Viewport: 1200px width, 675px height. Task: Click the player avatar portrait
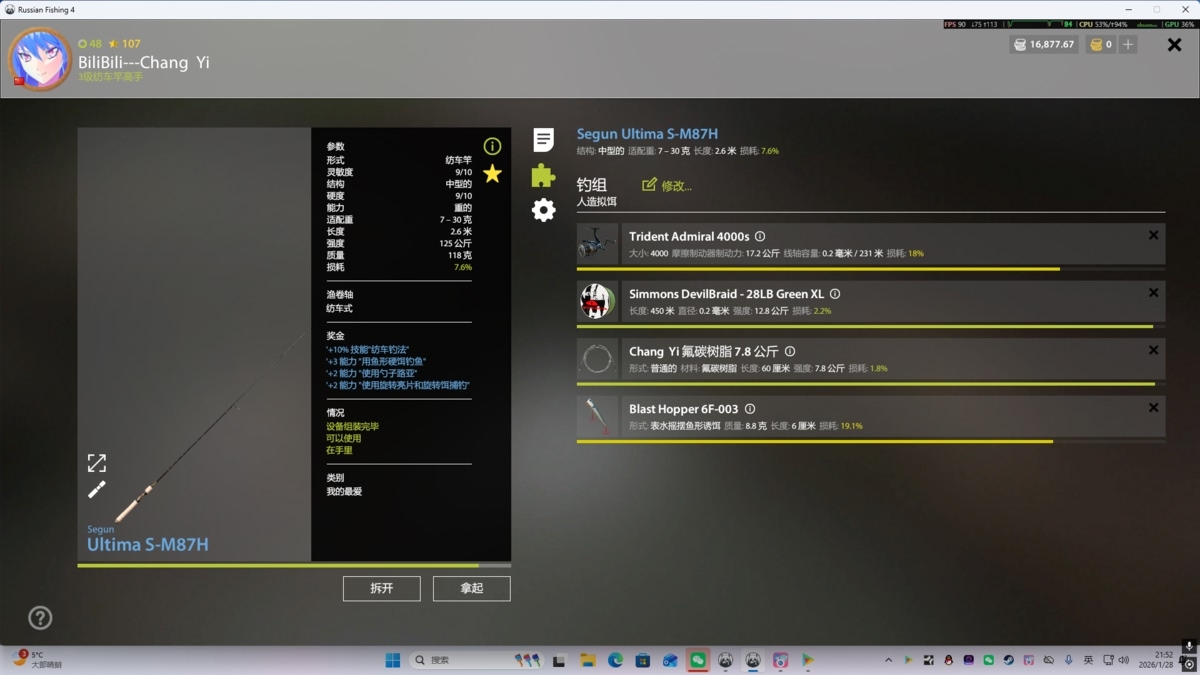click(x=41, y=59)
